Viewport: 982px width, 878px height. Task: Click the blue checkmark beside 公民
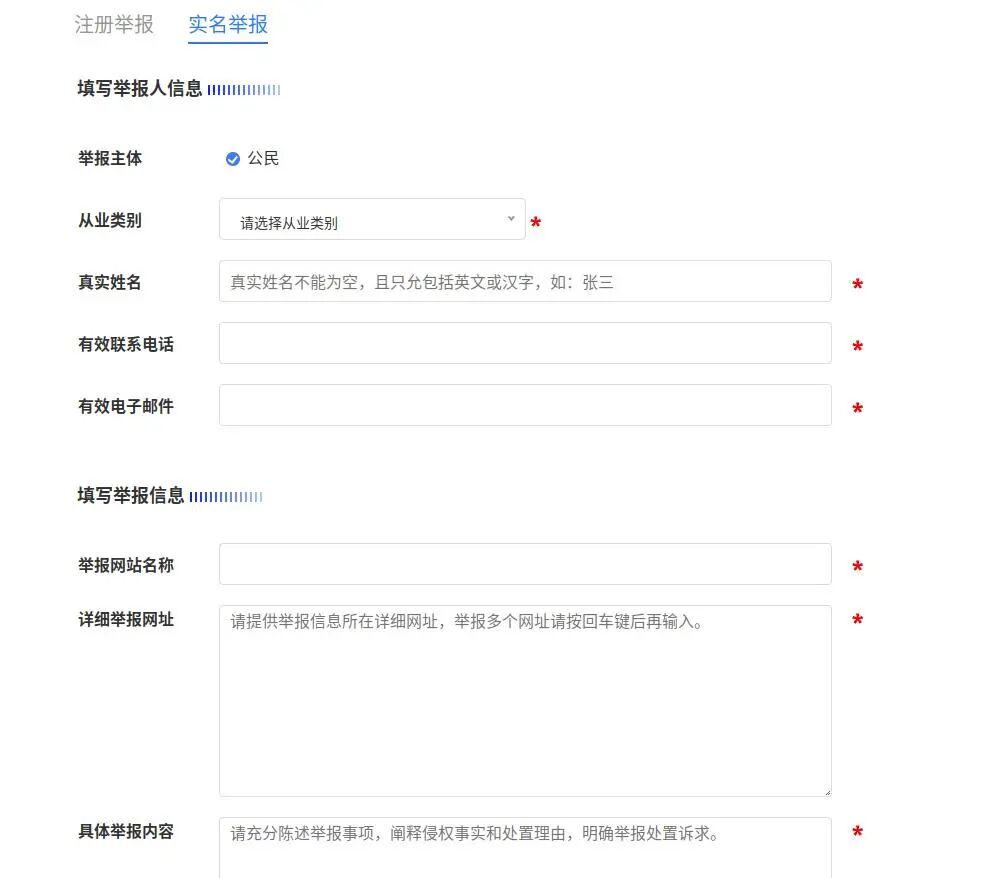tap(233, 158)
